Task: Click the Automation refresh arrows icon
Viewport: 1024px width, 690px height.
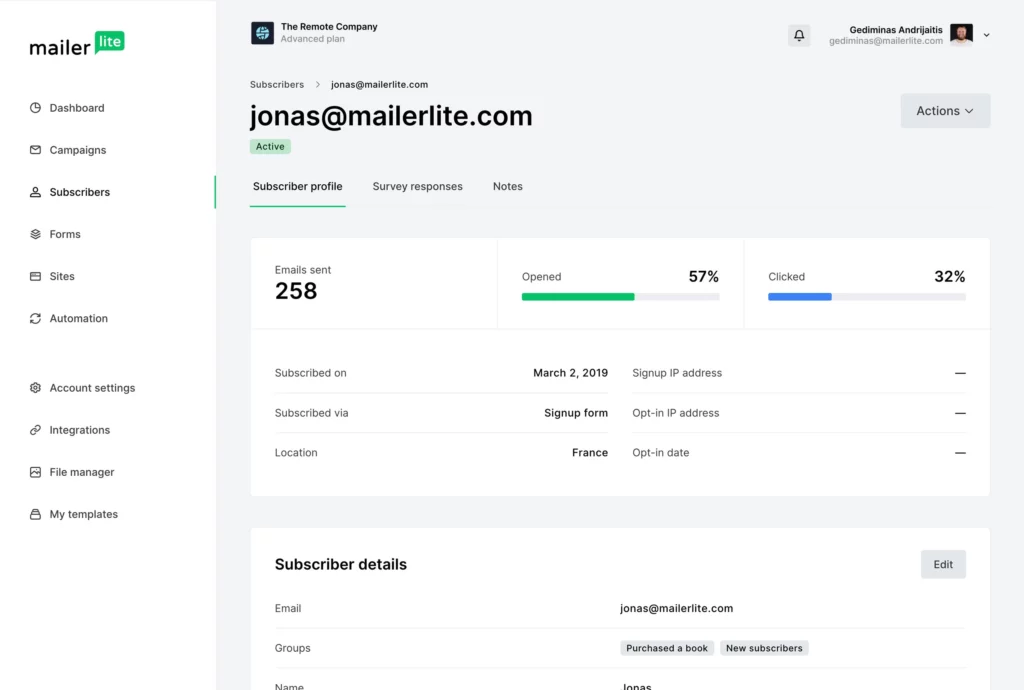Action: (x=35, y=318)
